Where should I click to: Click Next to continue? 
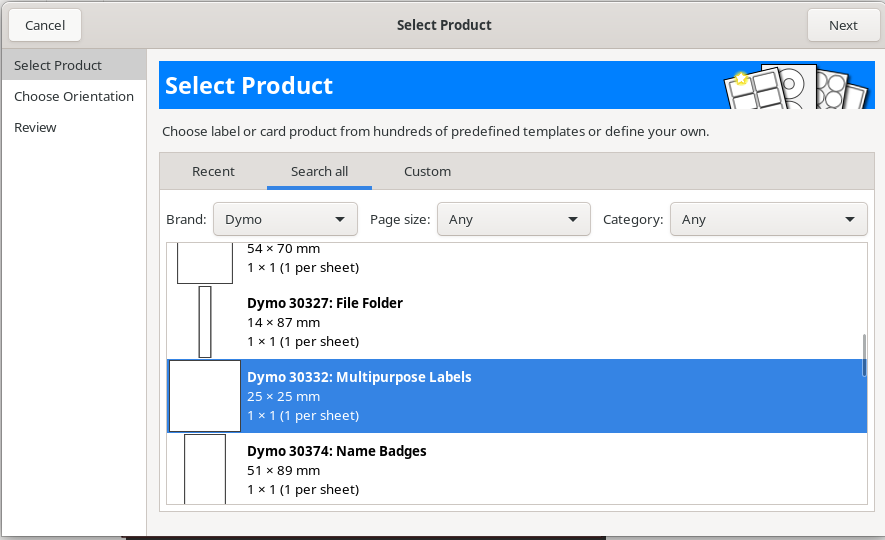pos(842,25)
